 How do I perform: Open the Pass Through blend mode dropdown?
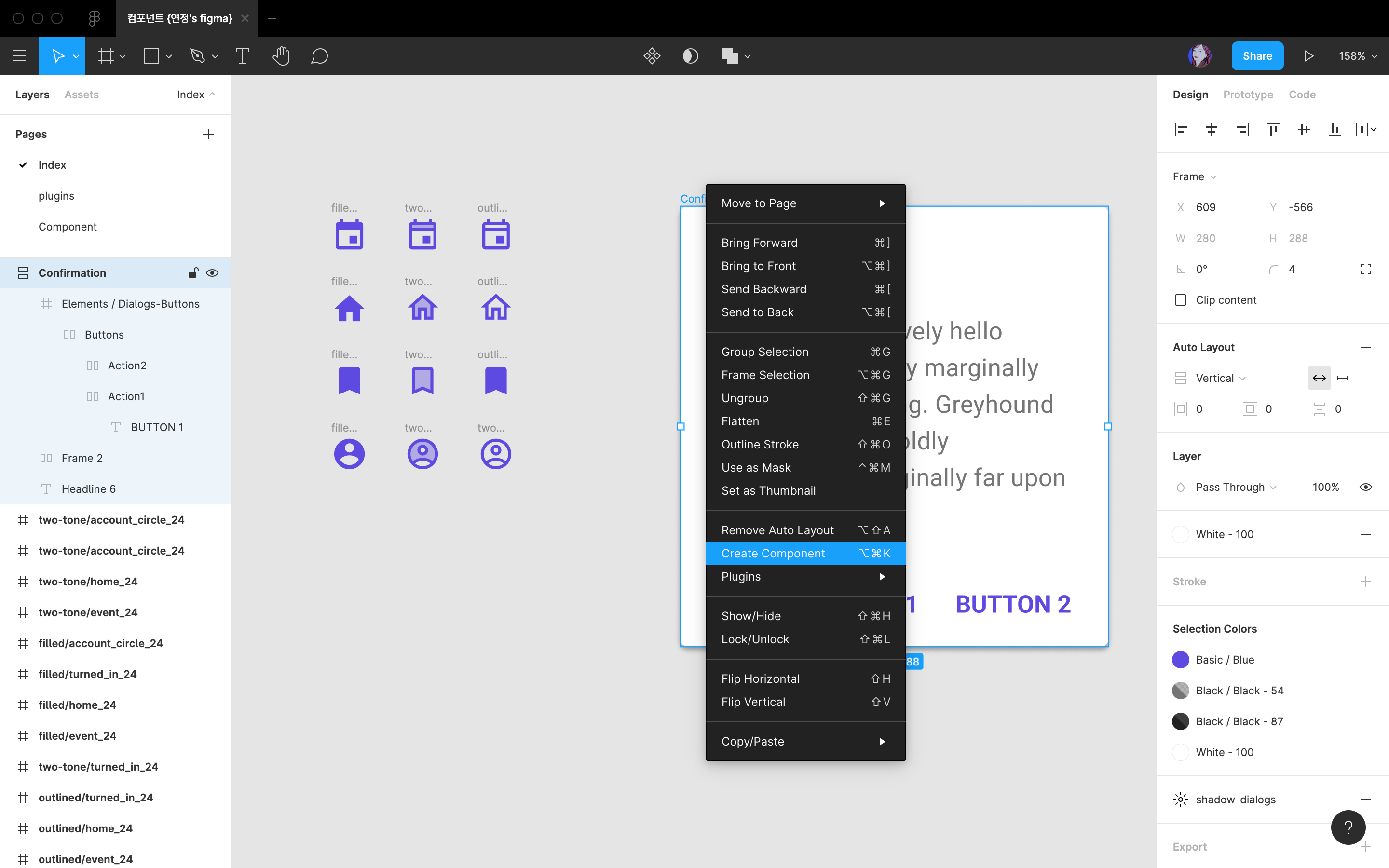pyautogui.click(x=1236, y=487)
